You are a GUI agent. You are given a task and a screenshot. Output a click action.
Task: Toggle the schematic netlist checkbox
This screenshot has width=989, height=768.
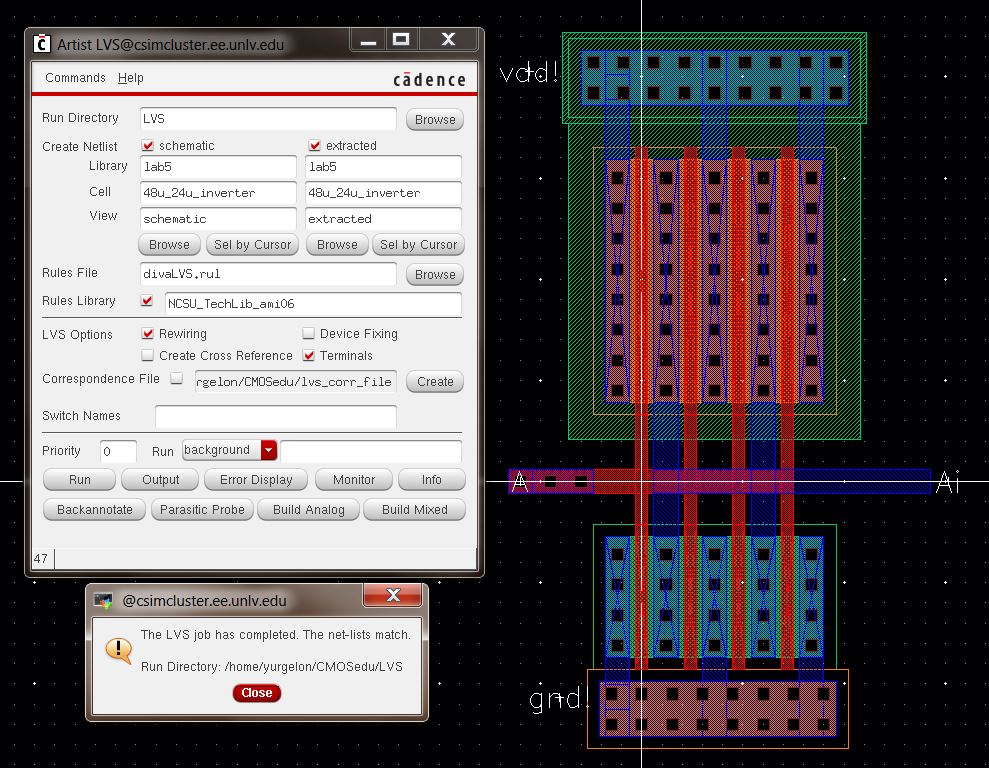pyautogui.click(x=148, y=146)
